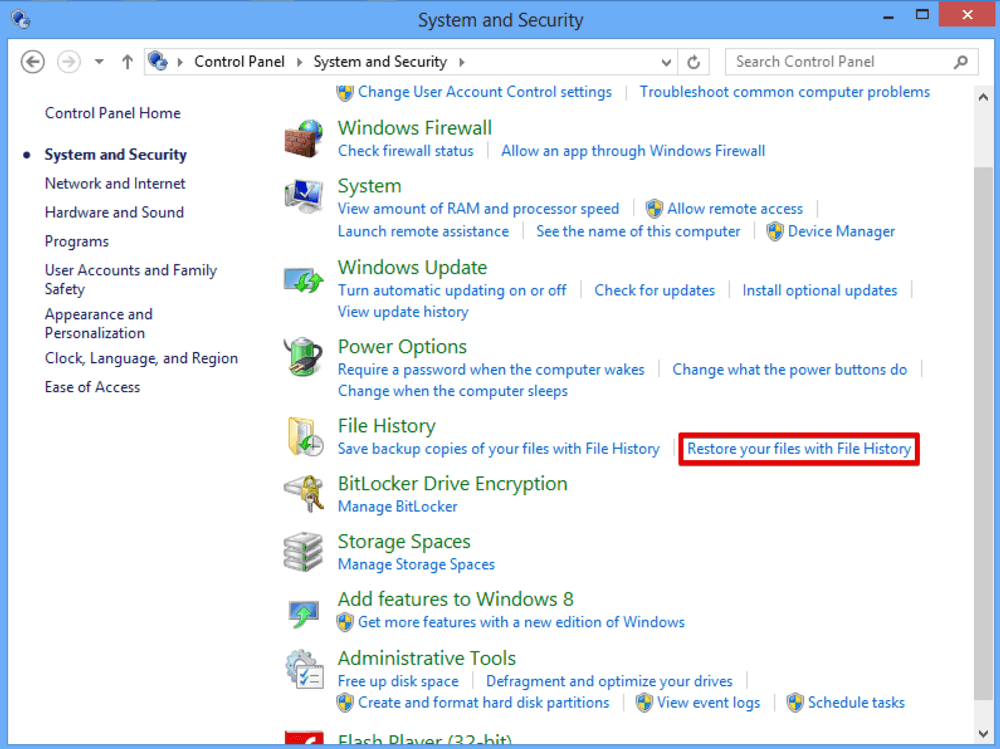Open Network and Internet category
Screen dimensions: 1000x749
[x=114, y=183]
